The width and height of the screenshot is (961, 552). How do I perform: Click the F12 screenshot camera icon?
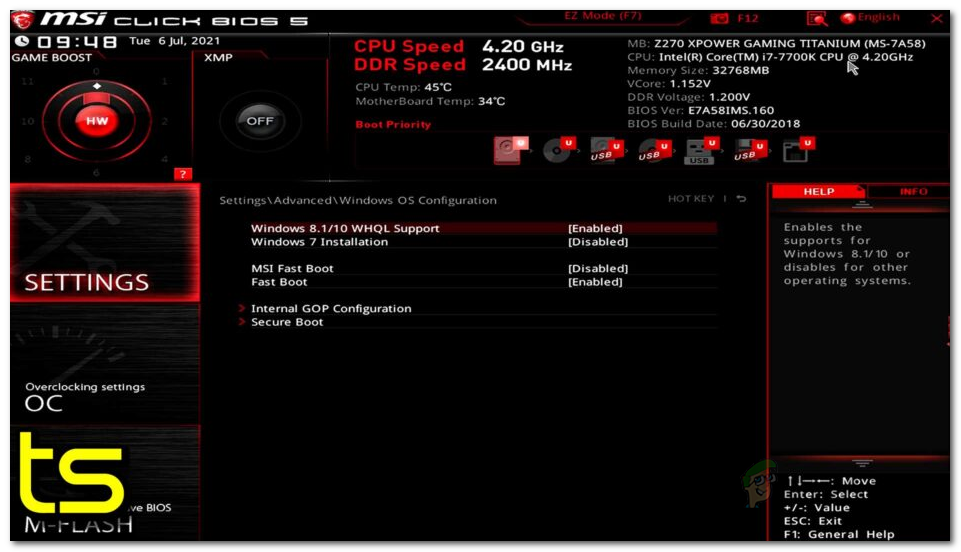tap(720, 18)
